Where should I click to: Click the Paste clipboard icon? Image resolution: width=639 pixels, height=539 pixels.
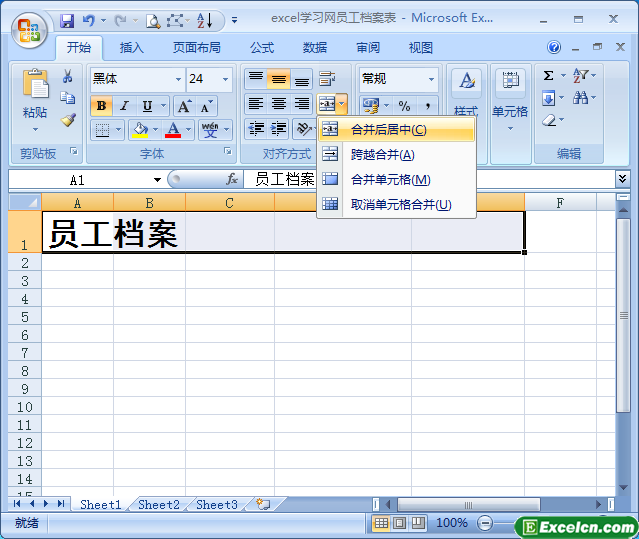(x=36, y=84)
